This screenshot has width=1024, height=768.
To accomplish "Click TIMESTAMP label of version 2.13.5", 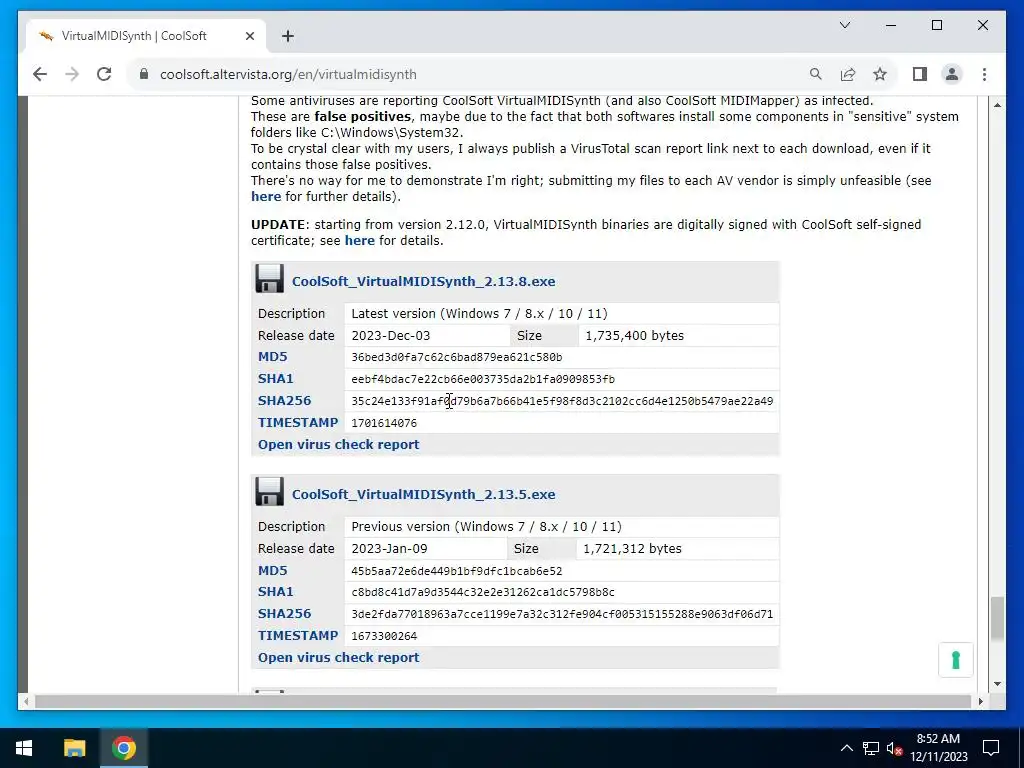I will pyautogui.click(x=298, y=635).
